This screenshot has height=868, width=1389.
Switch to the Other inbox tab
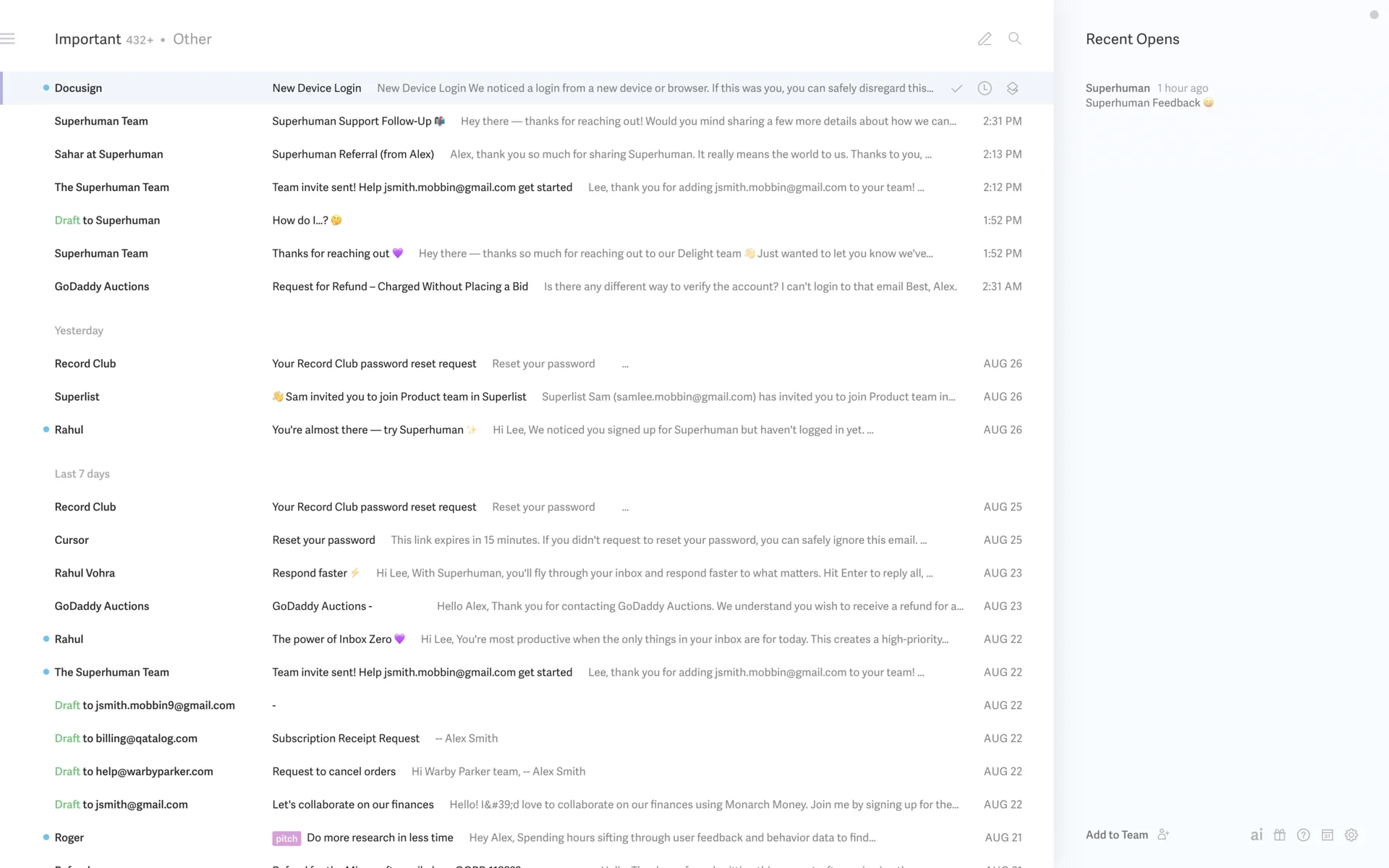(192, 39)
